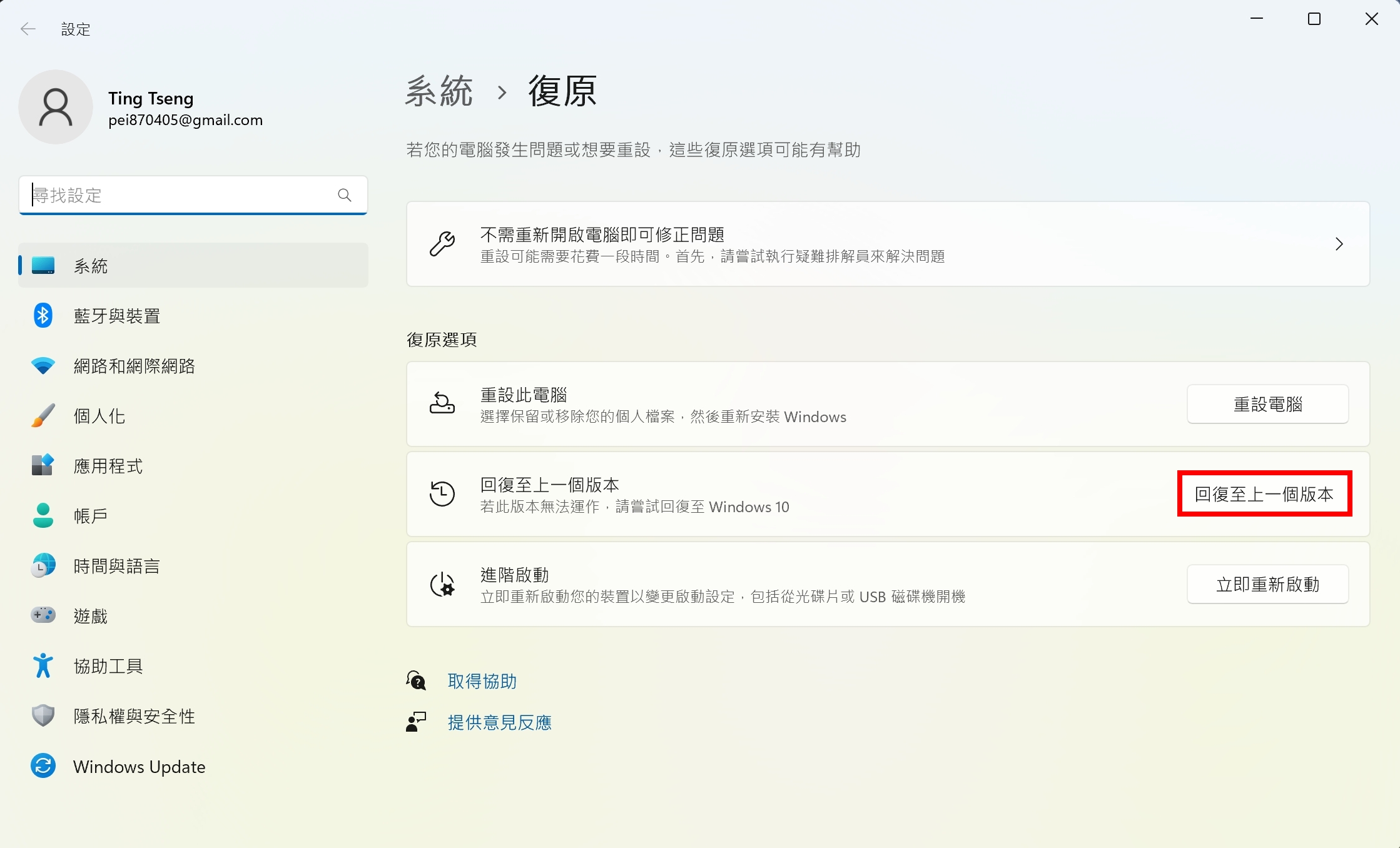Open the 提供意見反應 link
This screenshot has width=1400, height=848.
pyautogui.click(x=500, y=722)
